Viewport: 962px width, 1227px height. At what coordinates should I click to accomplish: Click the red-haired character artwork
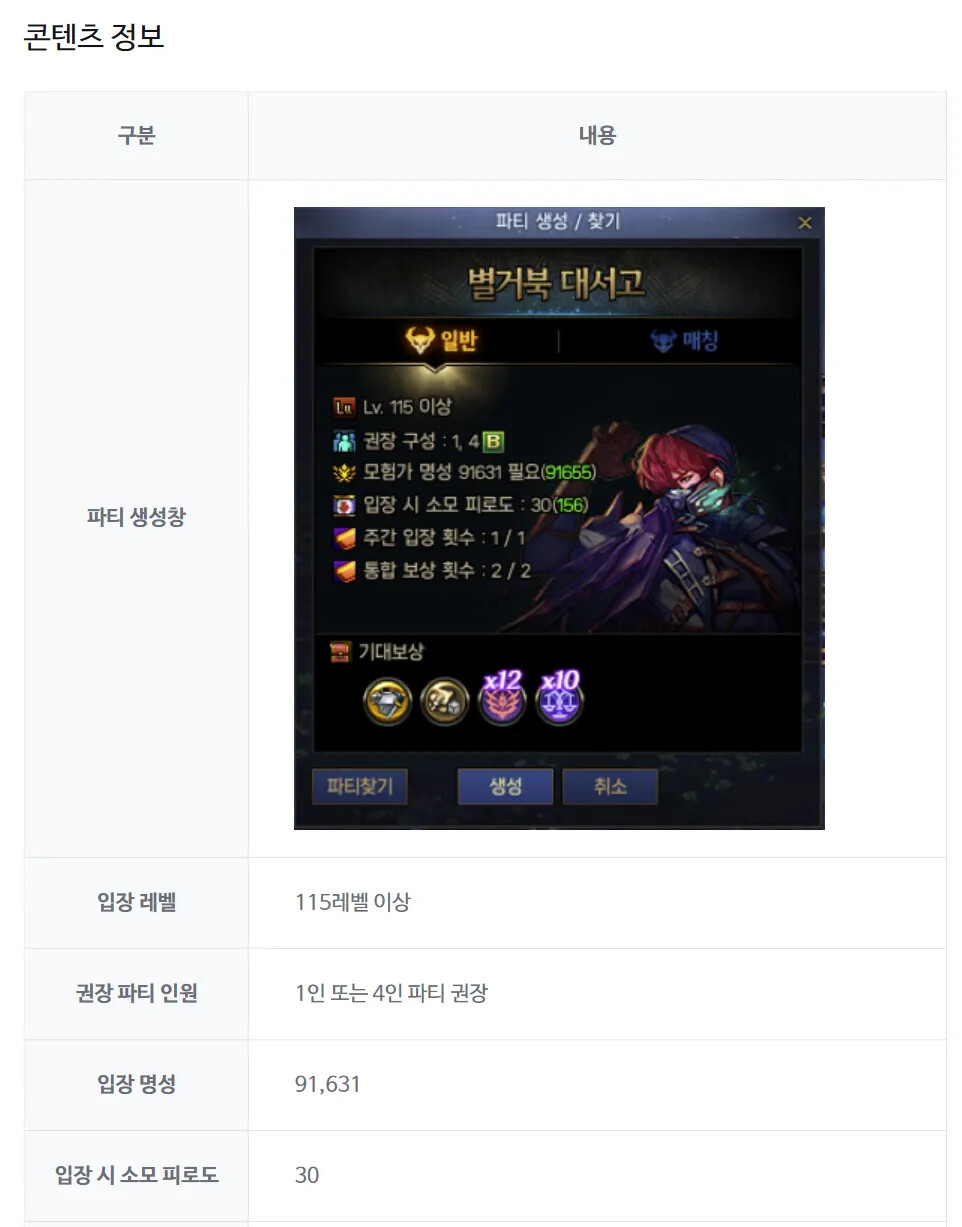pyautogui.click(x=702, y=518)
